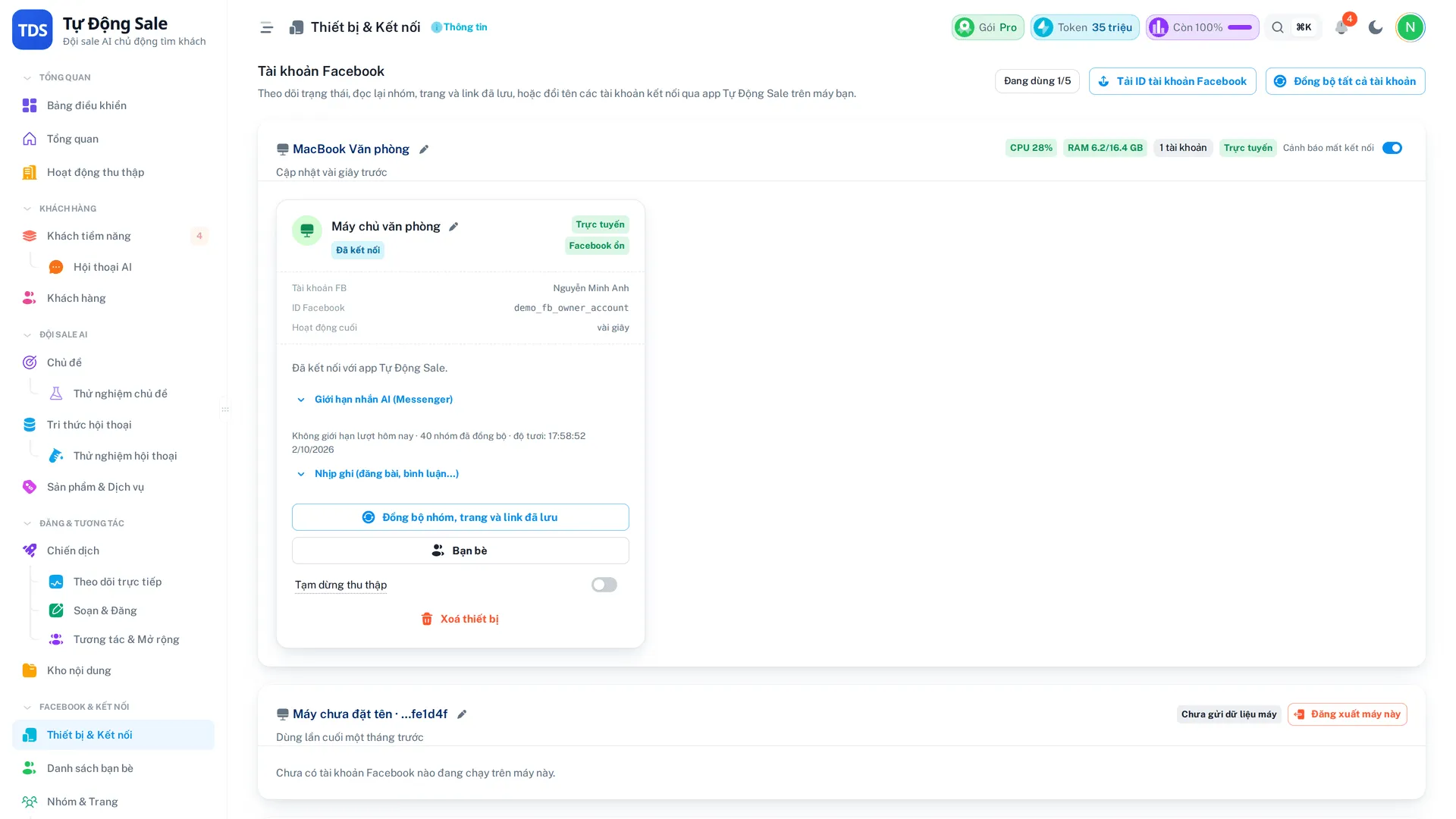Viewport: 1456px width, 819px height.
Task: Click Đồng bộ nhóm, trang và link đã lưu
Action: point(460,517)
